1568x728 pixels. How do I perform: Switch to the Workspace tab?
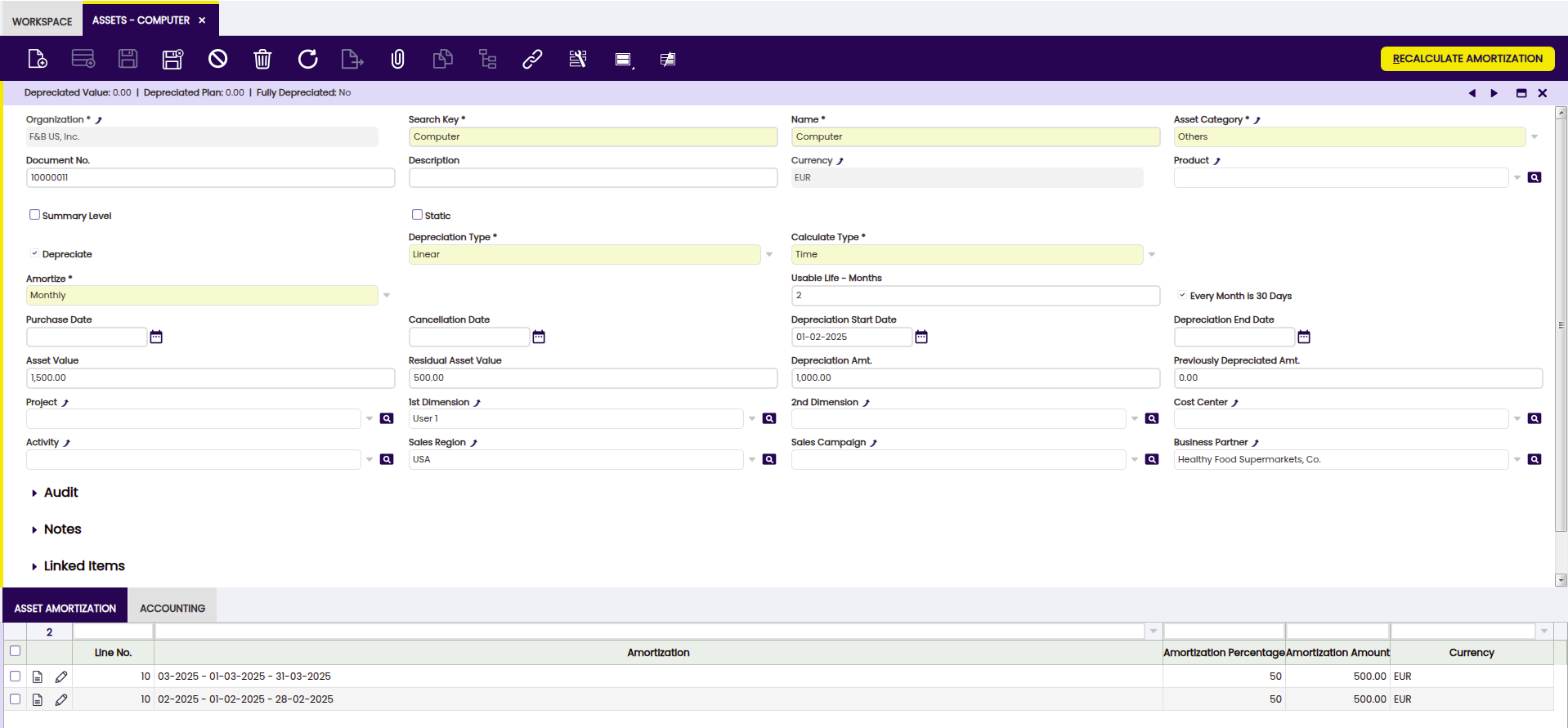click(x=42, y=21)
